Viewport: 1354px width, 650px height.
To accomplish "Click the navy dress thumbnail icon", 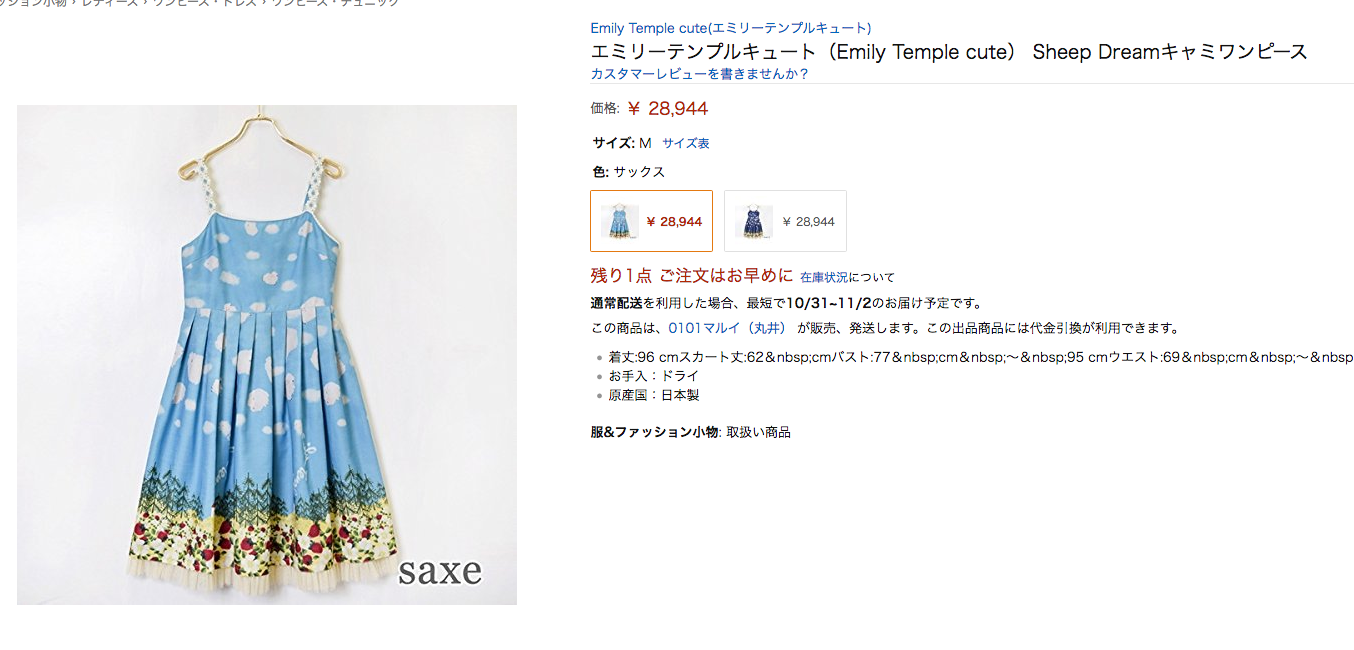I will tap(753, 221).
